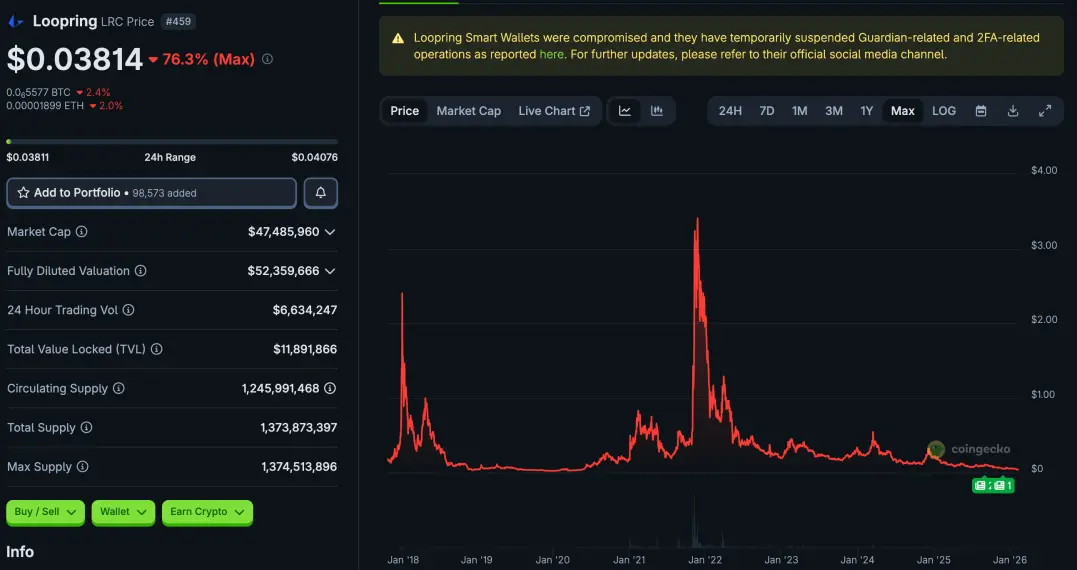This screenshot has width=1077, height=570.
Task: Click info icon next to 1,245,991,468 value
Action: click(330, 388)
